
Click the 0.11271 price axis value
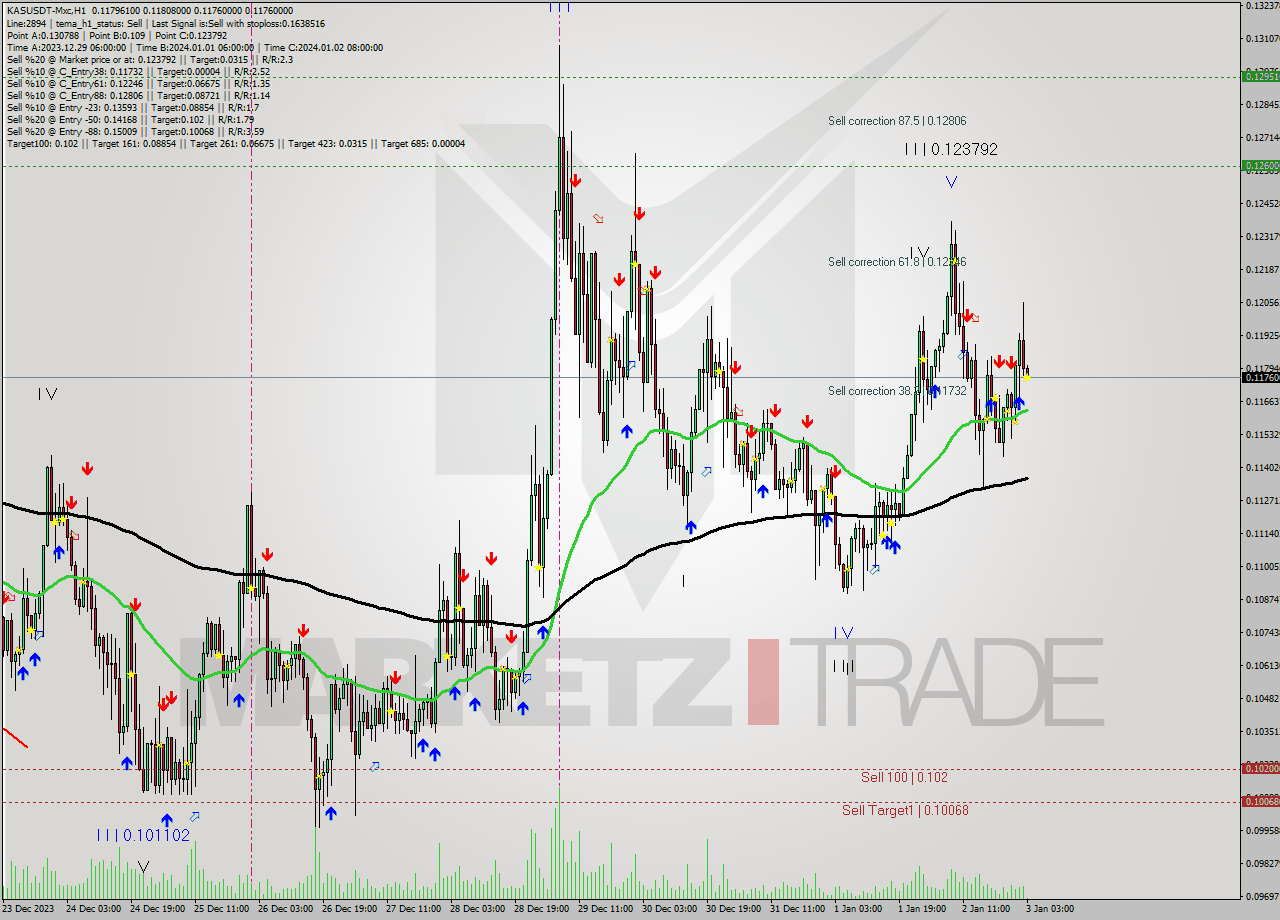click(1262, 500)
